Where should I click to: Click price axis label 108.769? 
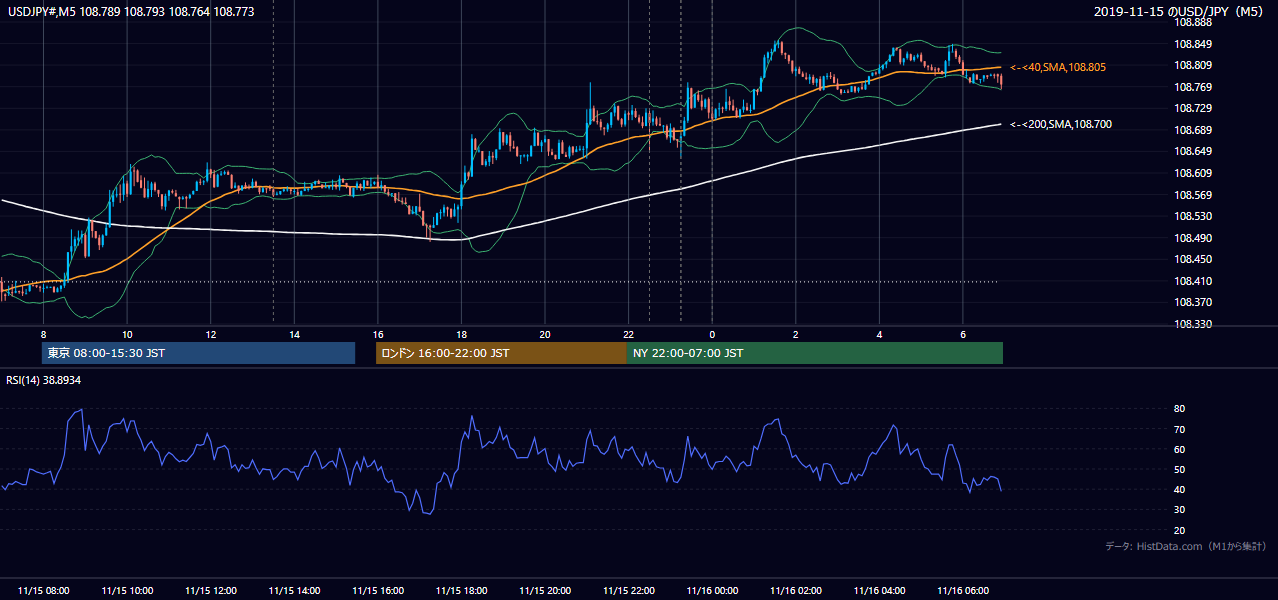(1193, 87)
